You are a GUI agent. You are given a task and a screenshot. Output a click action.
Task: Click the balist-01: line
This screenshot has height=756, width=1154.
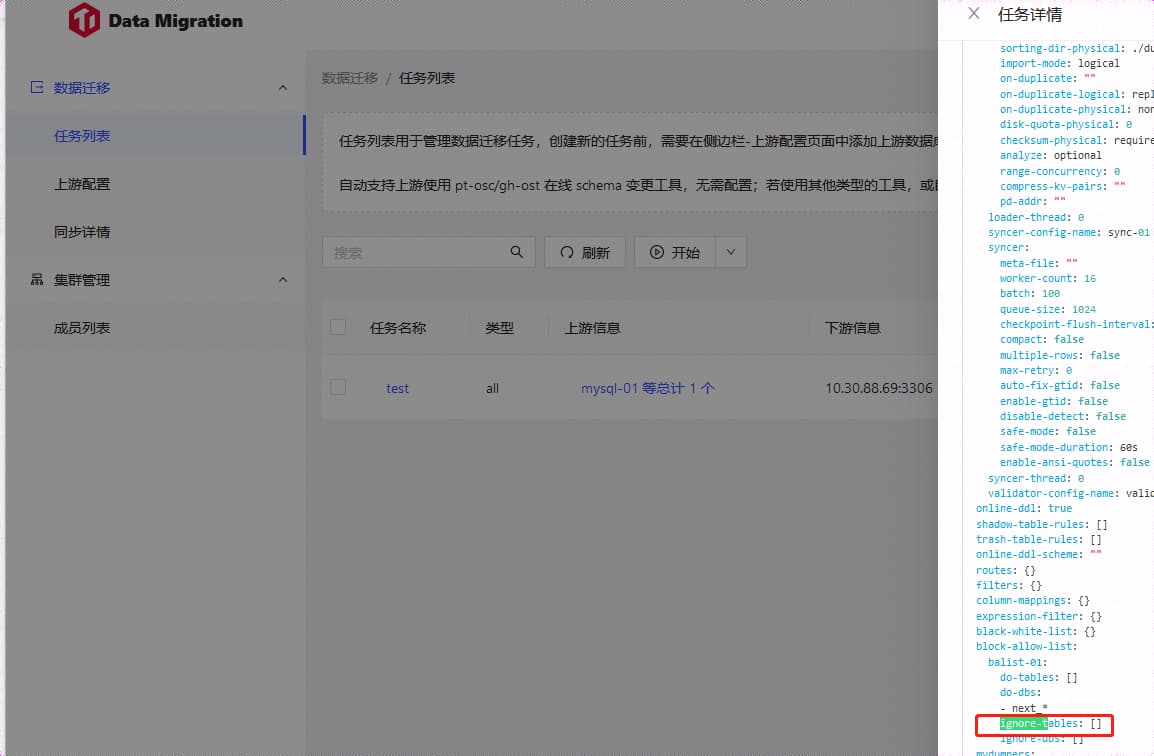pos(1017,662)
